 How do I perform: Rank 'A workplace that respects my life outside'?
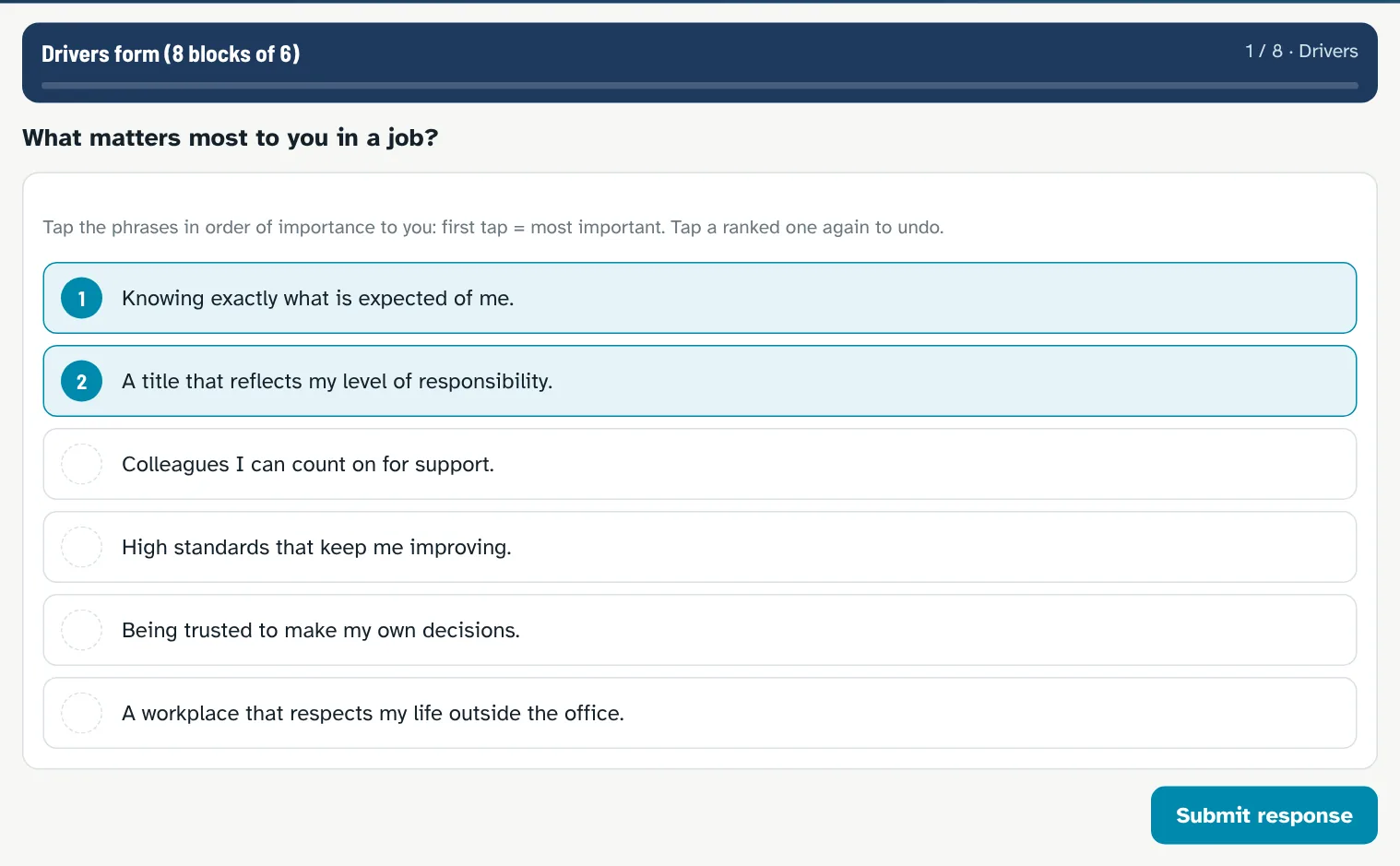click(x=699, y=713)
